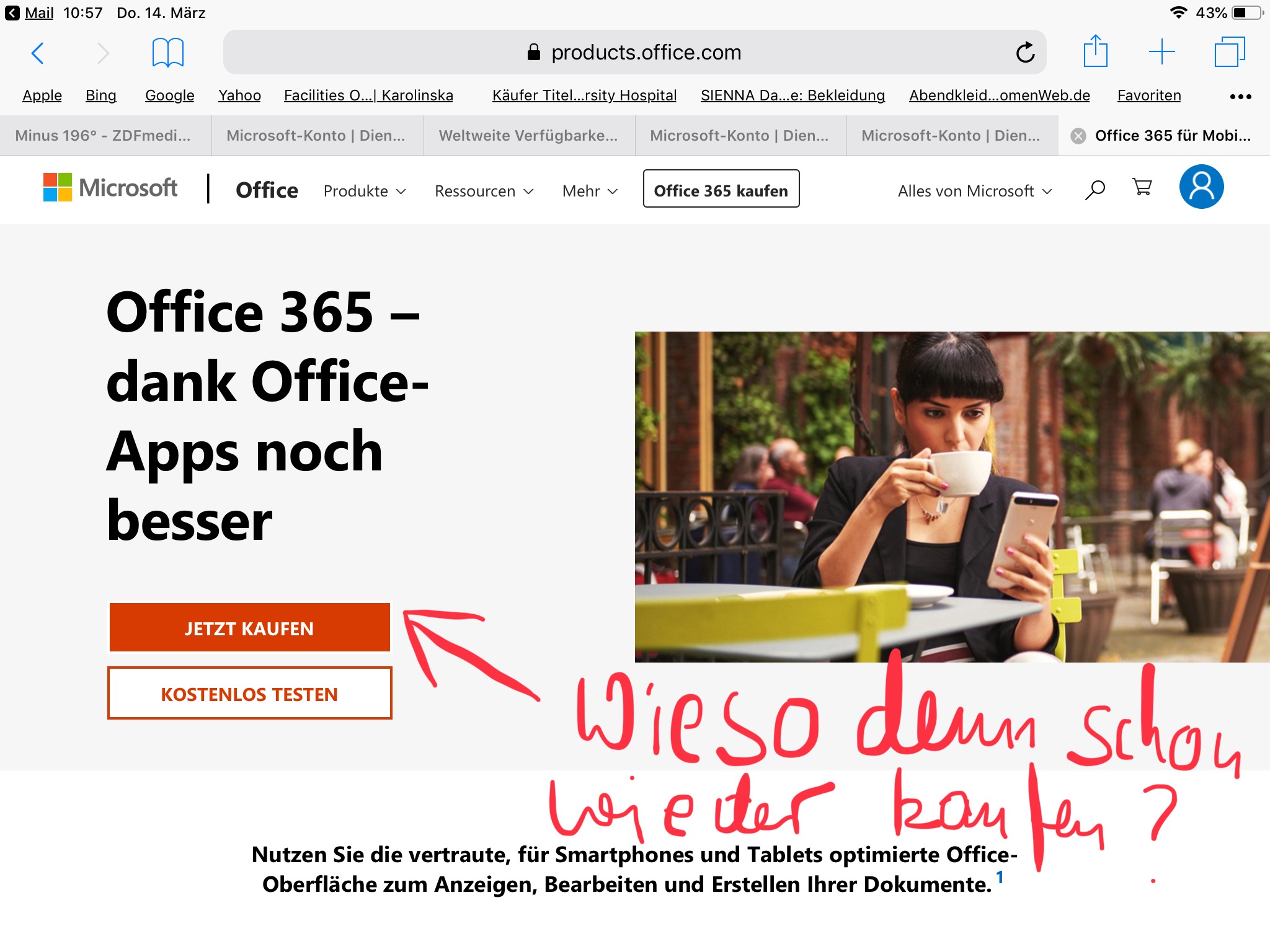Tap the hero photo of woman with coffee
The width and height of the screenshot is (1270, 952).
952,496
